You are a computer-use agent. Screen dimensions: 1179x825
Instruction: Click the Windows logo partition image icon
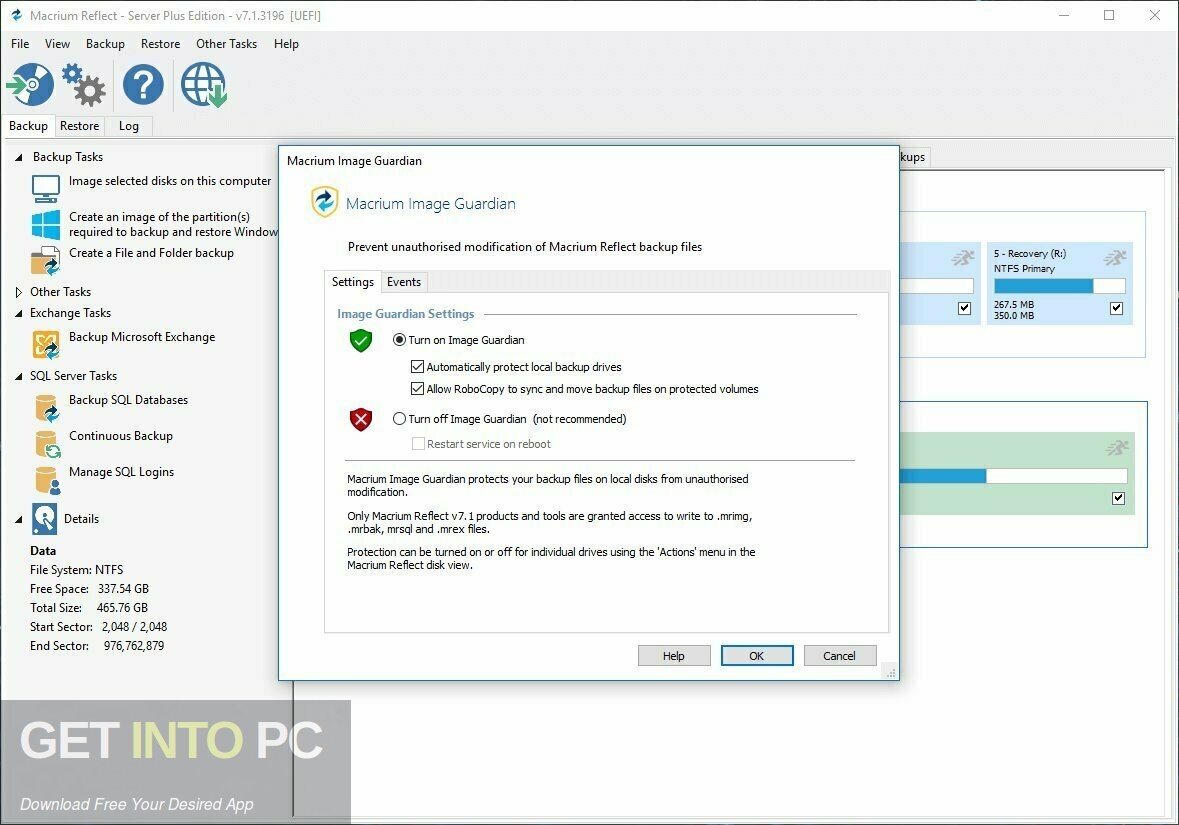tap(46, 224)
